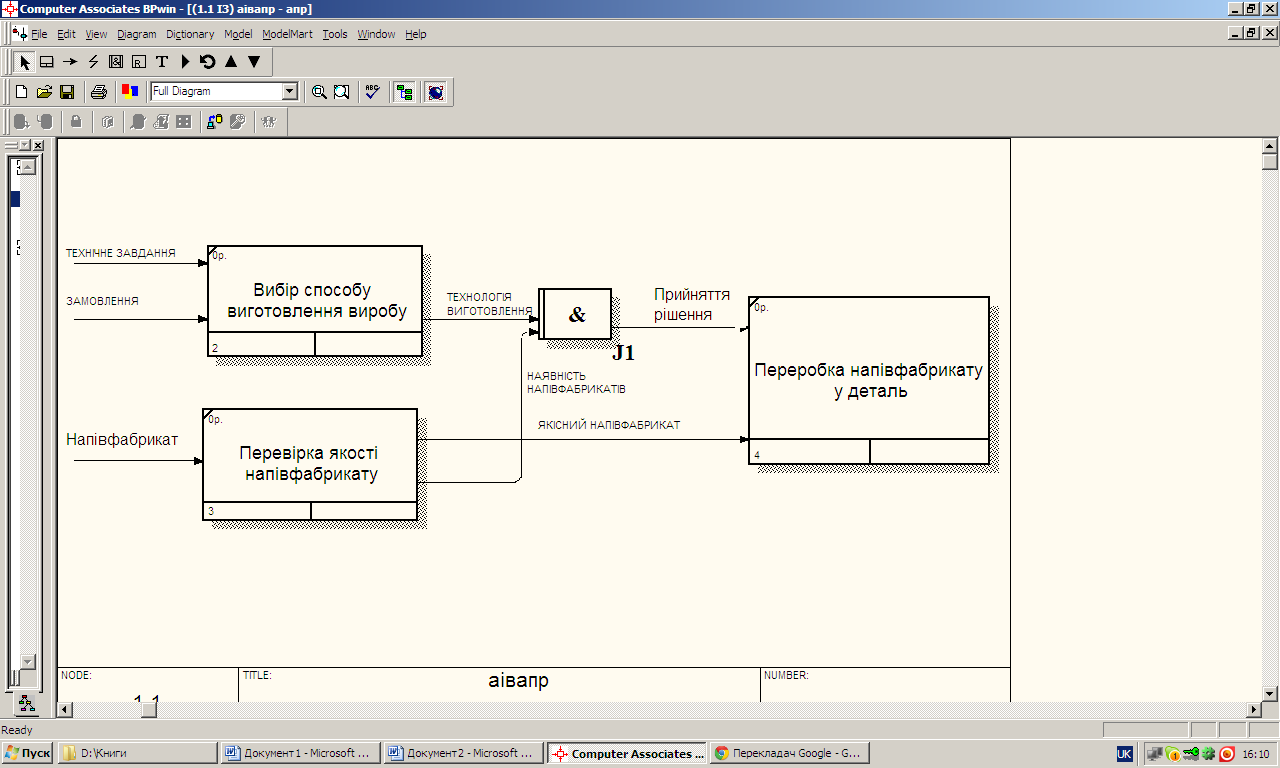Click the Model Explorer panel dropdown arrow
The image size is (1280, 768).
[x=25, y=146]
